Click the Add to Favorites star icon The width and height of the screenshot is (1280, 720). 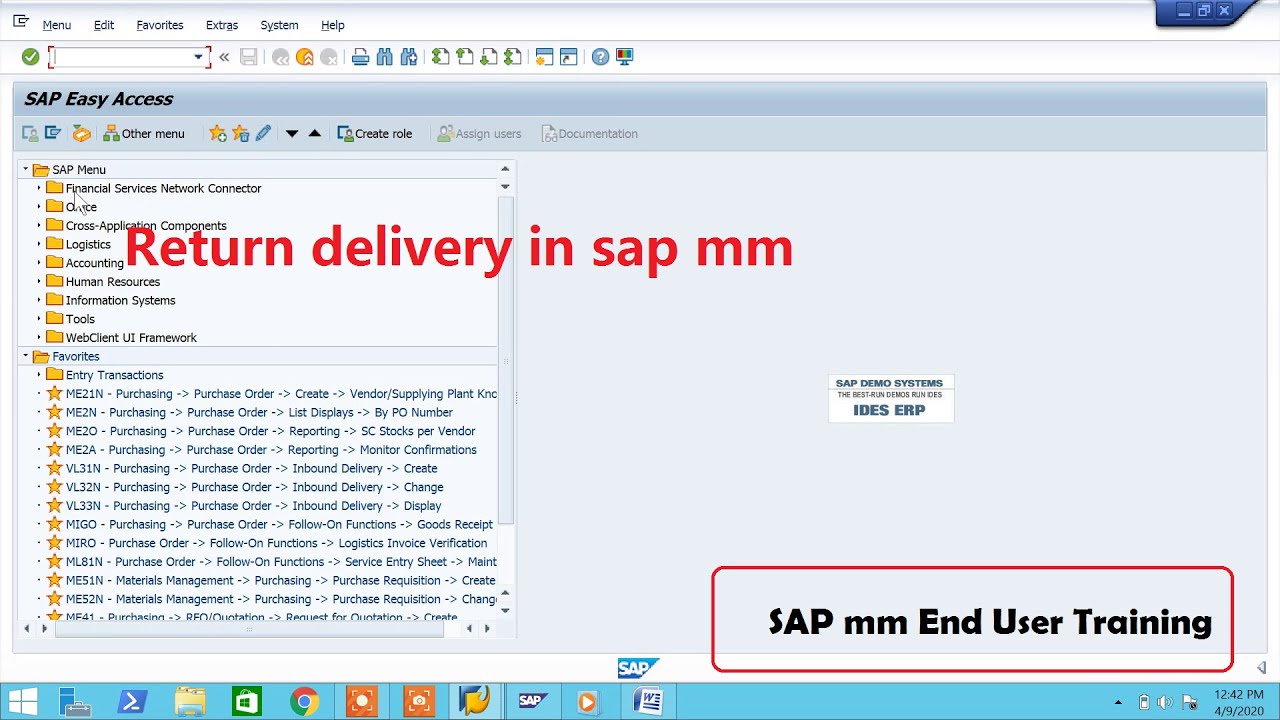(x=218, y=133)
